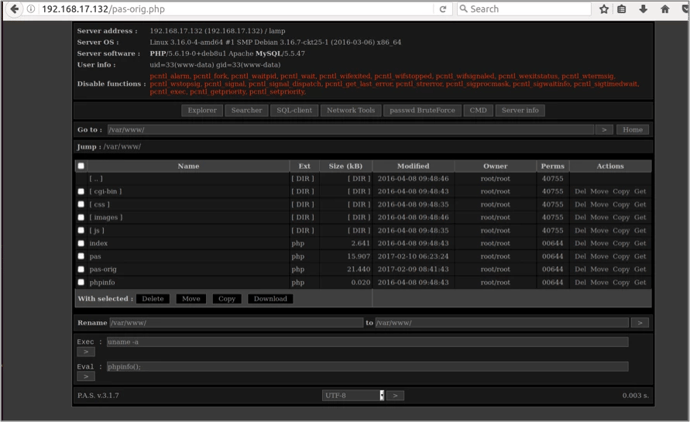Check the box for pas-orig file

click(81, 269)
